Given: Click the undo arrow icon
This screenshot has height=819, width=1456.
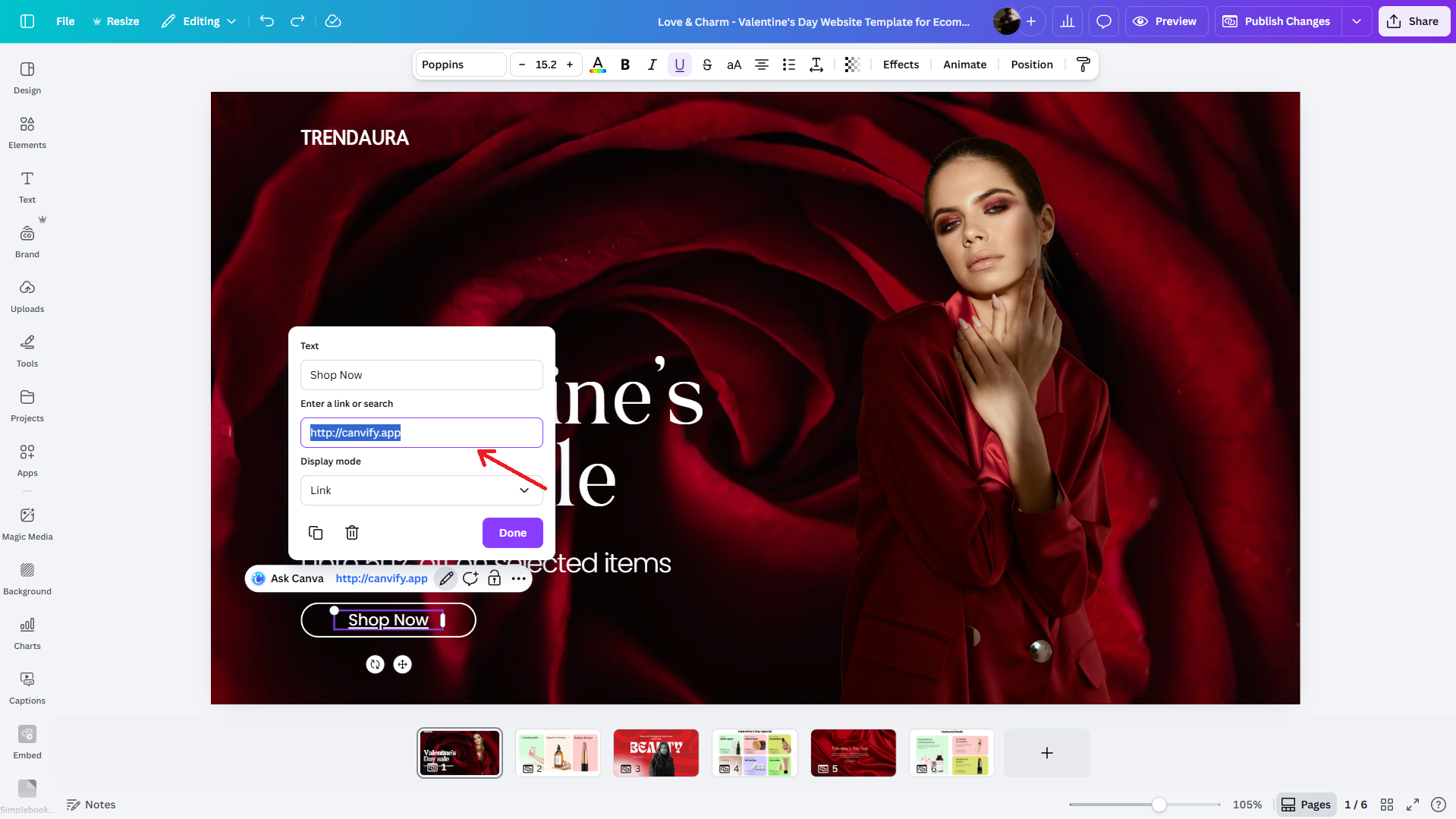Looking at the screenshot, I should [266, 21].
